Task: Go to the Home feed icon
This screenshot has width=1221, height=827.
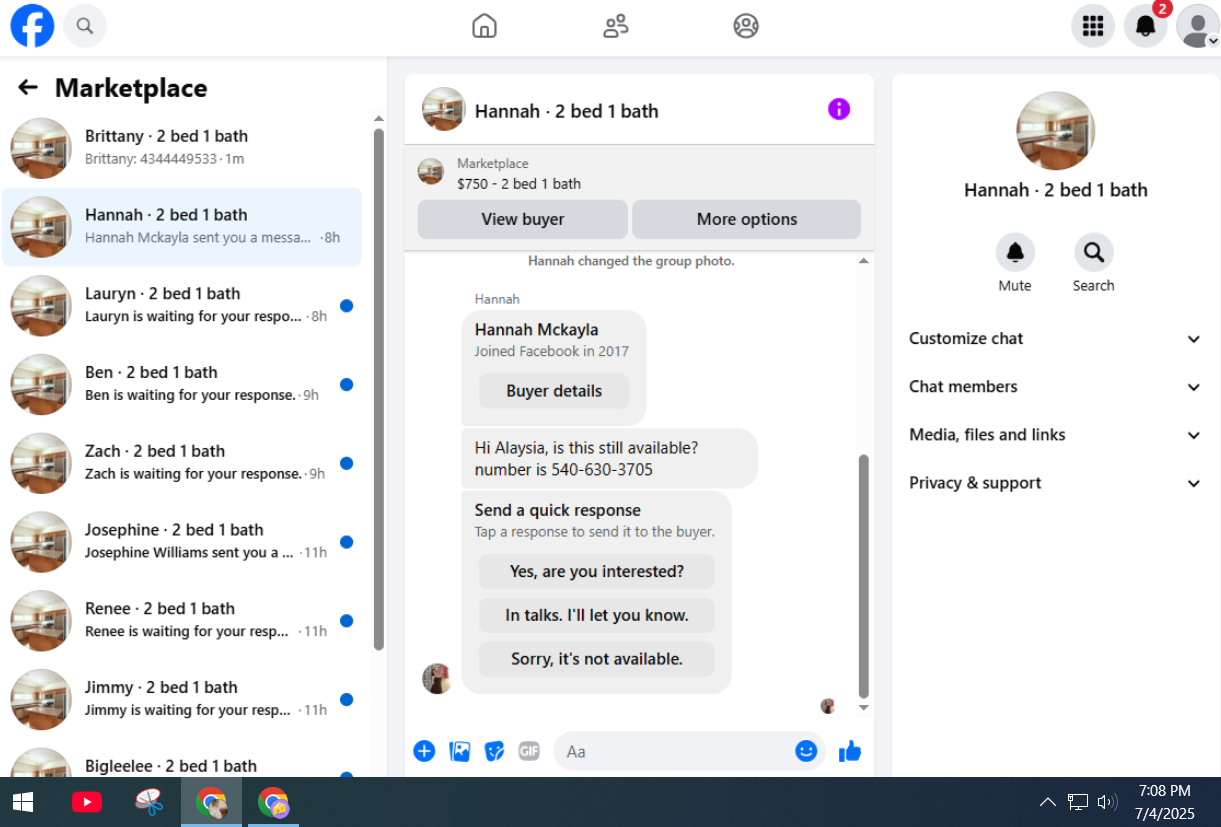Action: point(484,26)
